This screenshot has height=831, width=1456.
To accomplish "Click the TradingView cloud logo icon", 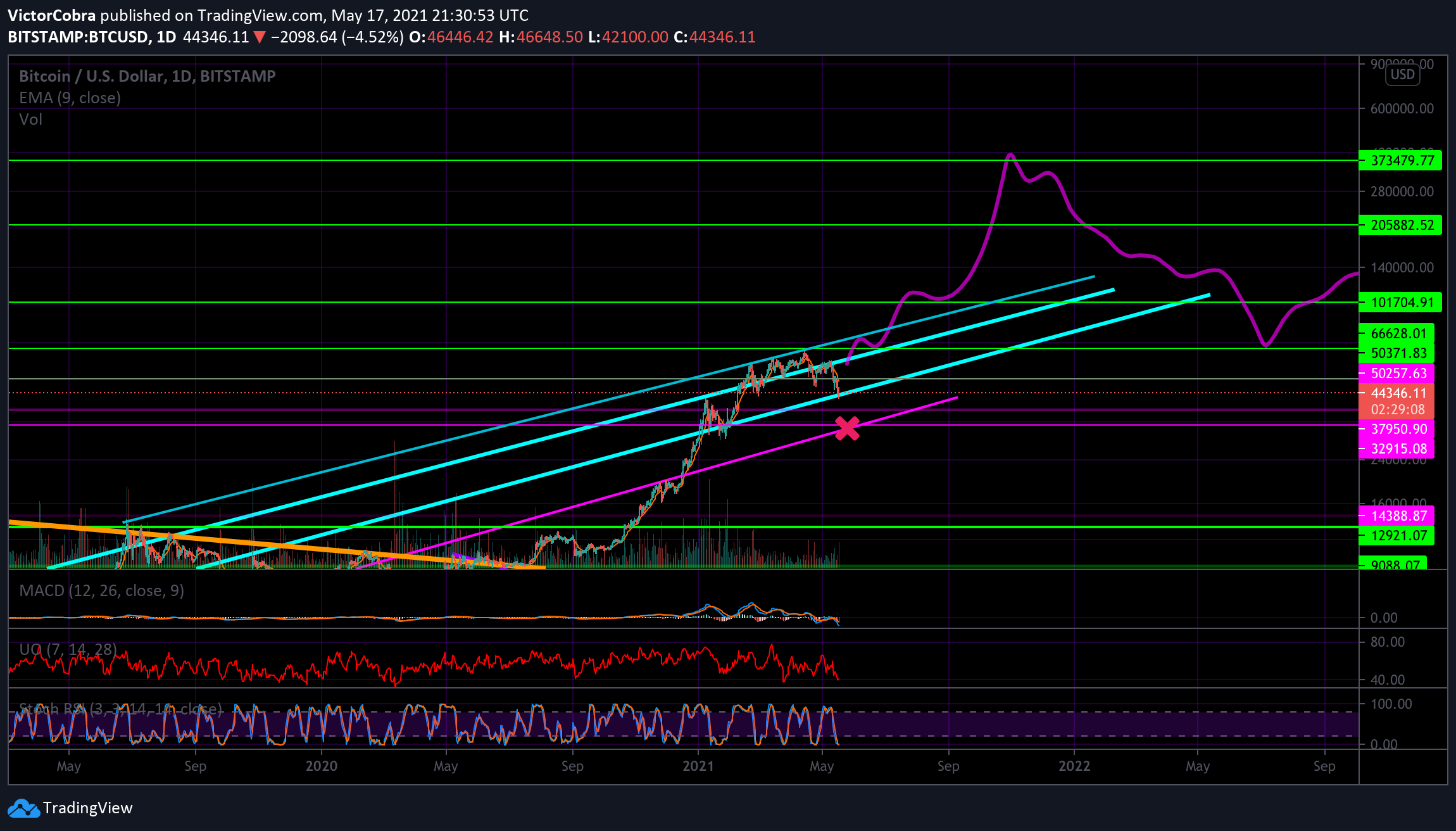I will click(x=23, y=808).
